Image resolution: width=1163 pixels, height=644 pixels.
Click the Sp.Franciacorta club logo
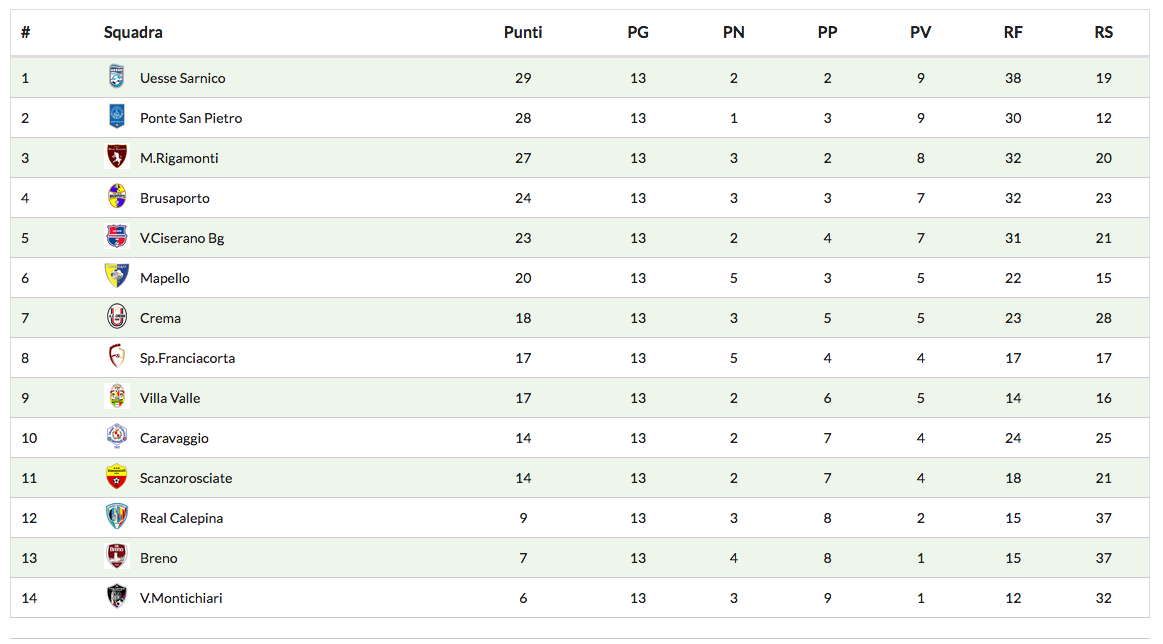pos(117,357)
